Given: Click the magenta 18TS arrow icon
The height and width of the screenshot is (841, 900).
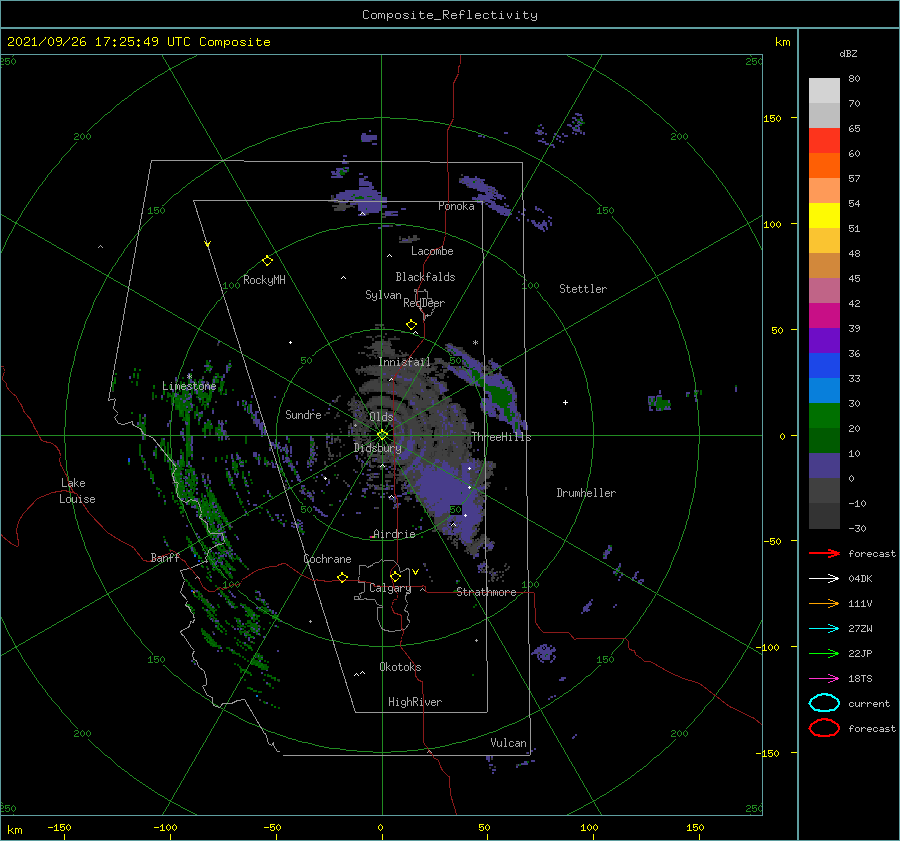Looking at the screenshot, I should [824, 679].
